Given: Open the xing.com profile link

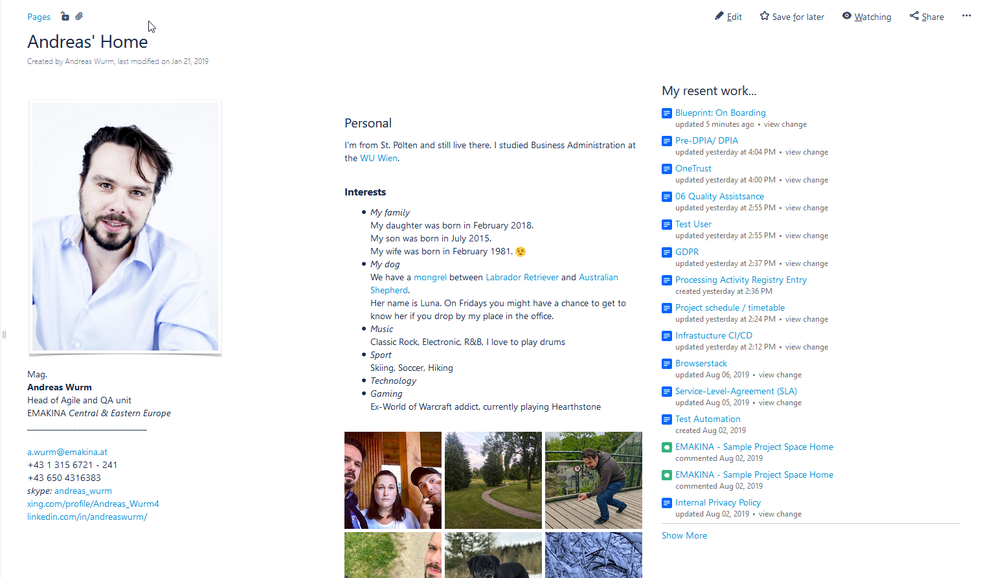Looking at the screenshot, I should [93, 503].
